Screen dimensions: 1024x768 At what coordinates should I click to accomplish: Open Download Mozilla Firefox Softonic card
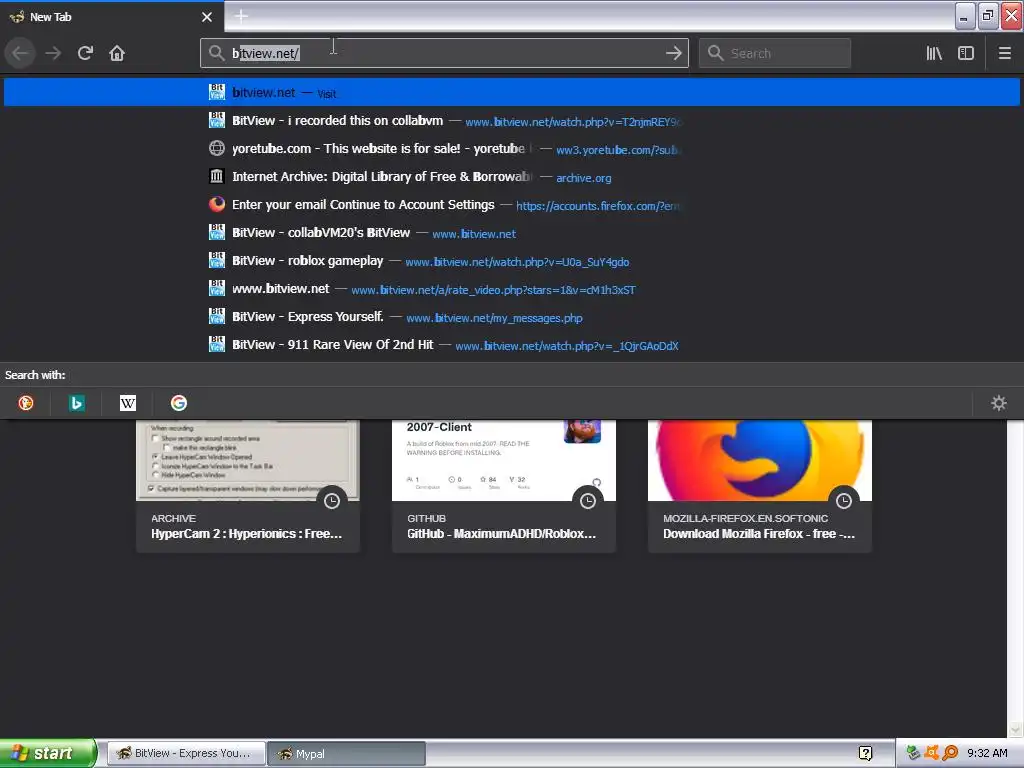tap(760, 486)
